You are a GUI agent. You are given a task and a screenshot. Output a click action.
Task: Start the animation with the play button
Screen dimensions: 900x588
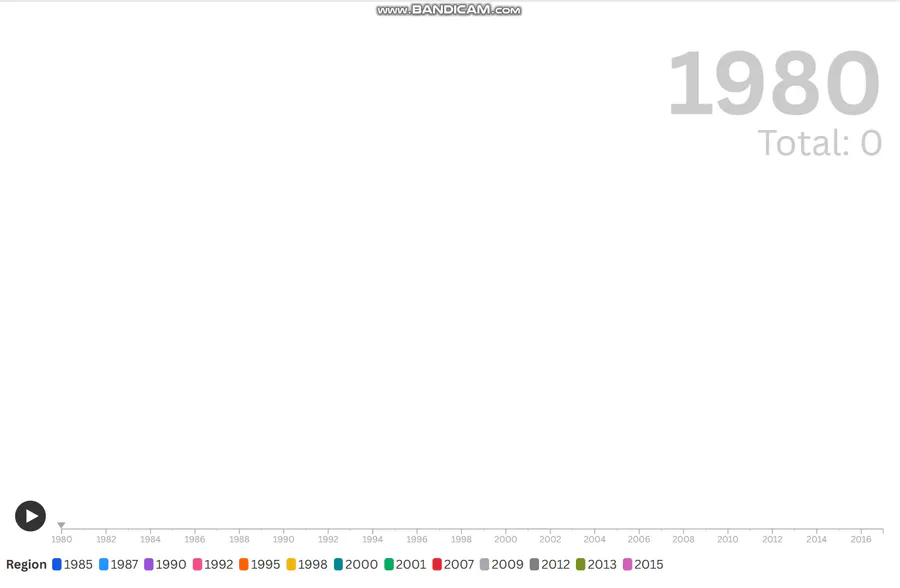pos(30,516)
